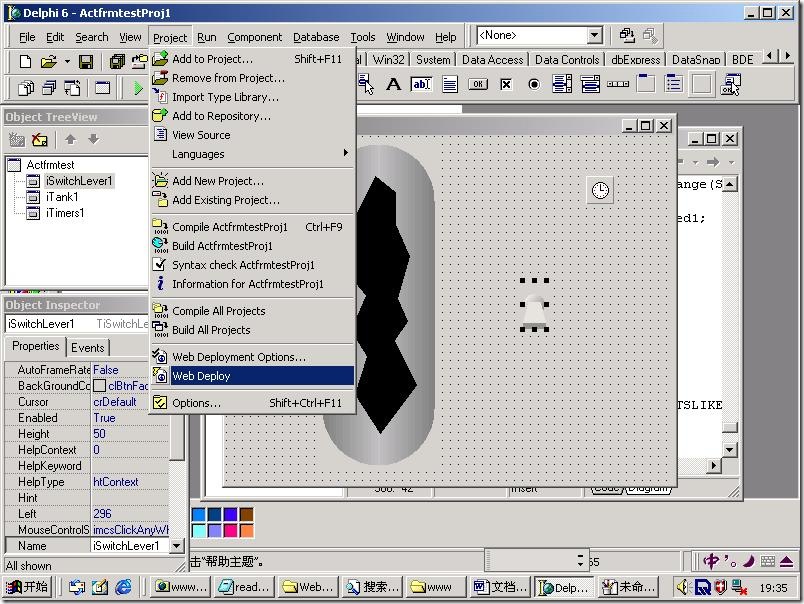Switch to the Events tab
Screen dimensions: 804x604
coord(88,347)
